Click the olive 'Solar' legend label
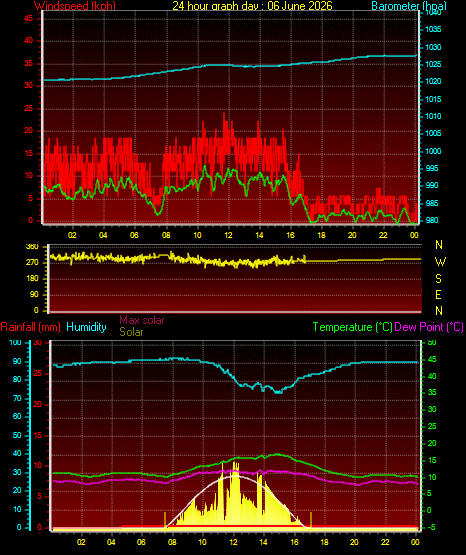466x555 pixels. [131, 332]
